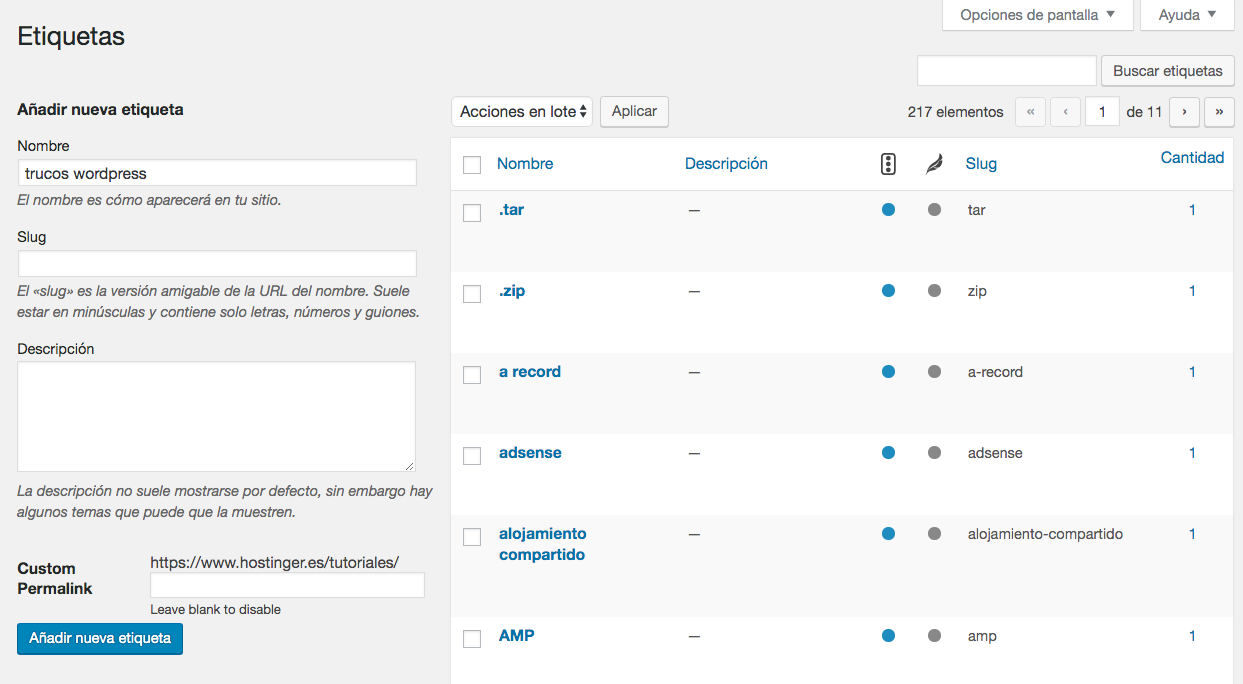This screenshot has height=684, width=1243.
Task: Click the traffic light column header icon
Action: (888, 163)
